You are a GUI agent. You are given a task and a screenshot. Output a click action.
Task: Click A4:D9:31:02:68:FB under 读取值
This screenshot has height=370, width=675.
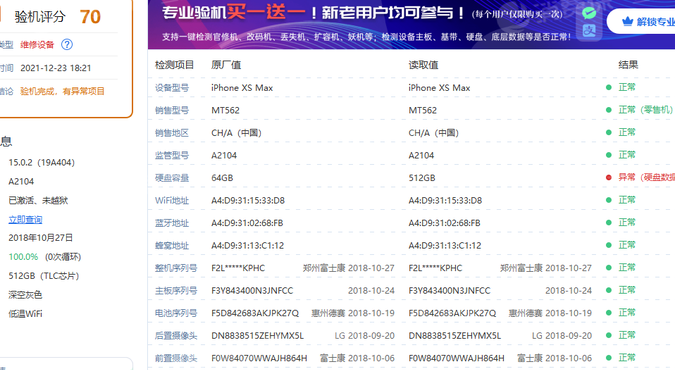pyautogui.click(x=444, y=223)
